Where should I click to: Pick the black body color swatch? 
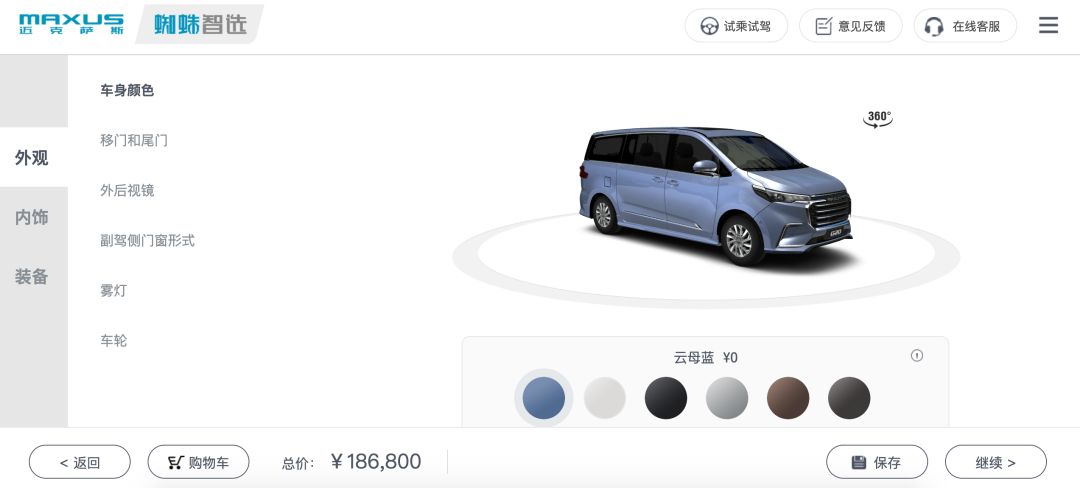click(x=666, y=398)
